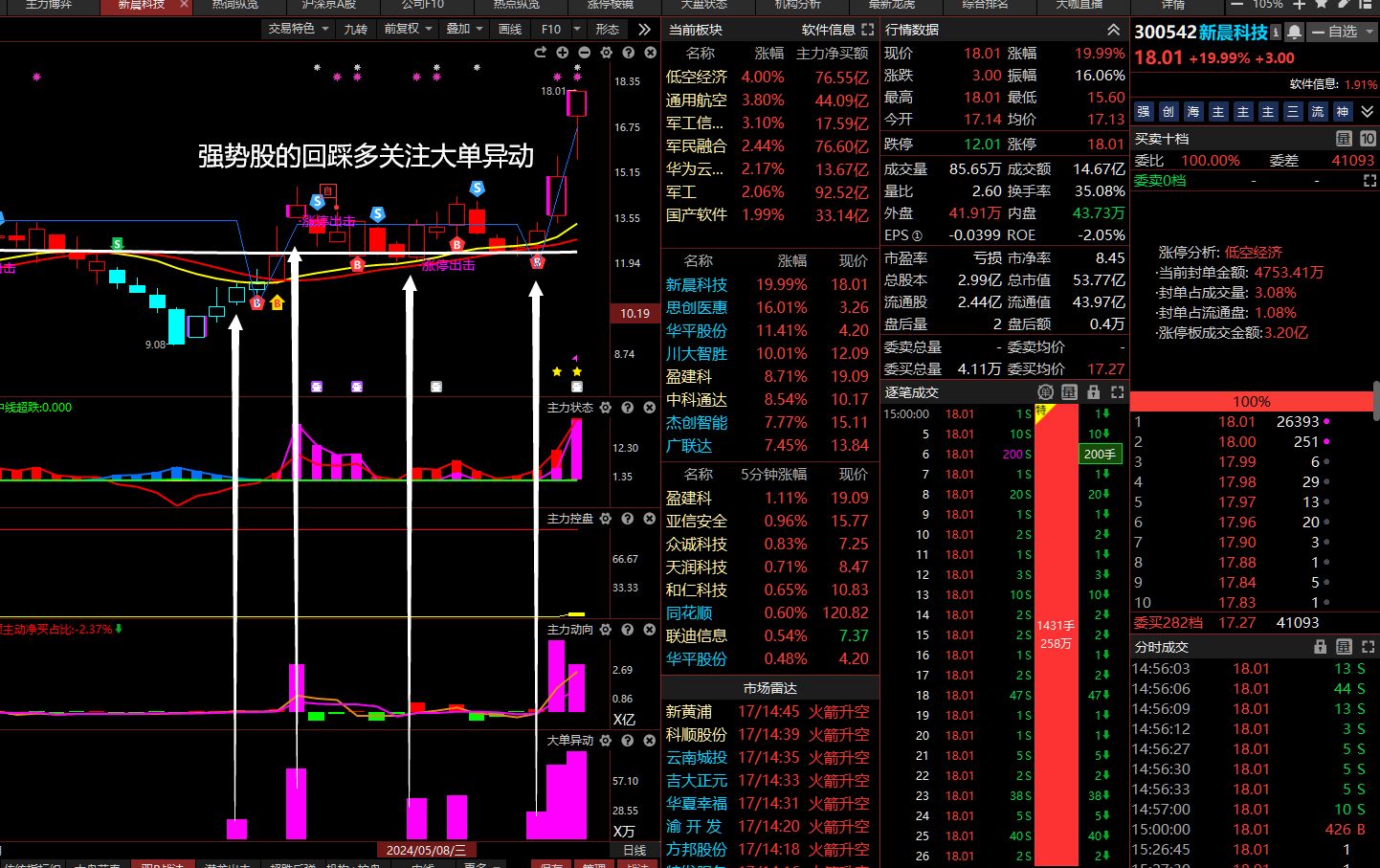The image size is (1380, 868).
Task: Open main chart settings gear icon
Action: [x=606, y=53]
